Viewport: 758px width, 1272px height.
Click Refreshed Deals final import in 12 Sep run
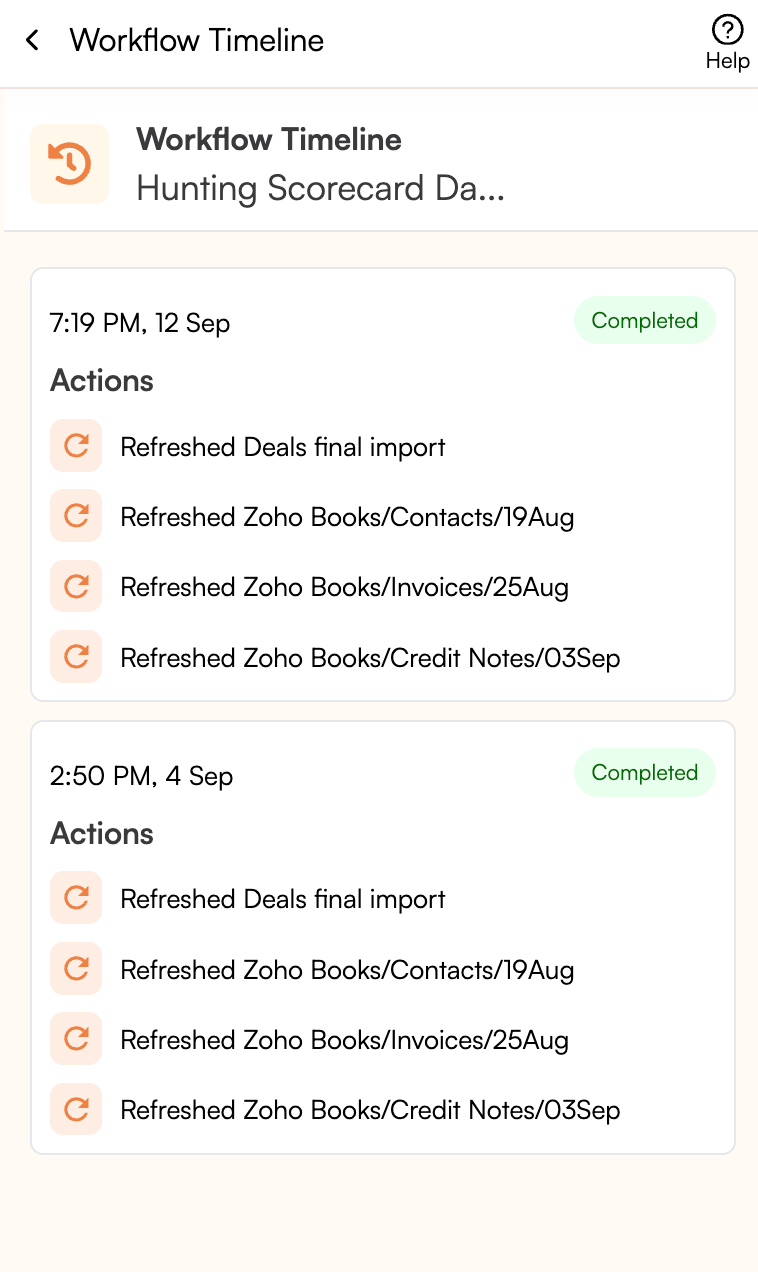pyautogui.click(x=283, y=447)
